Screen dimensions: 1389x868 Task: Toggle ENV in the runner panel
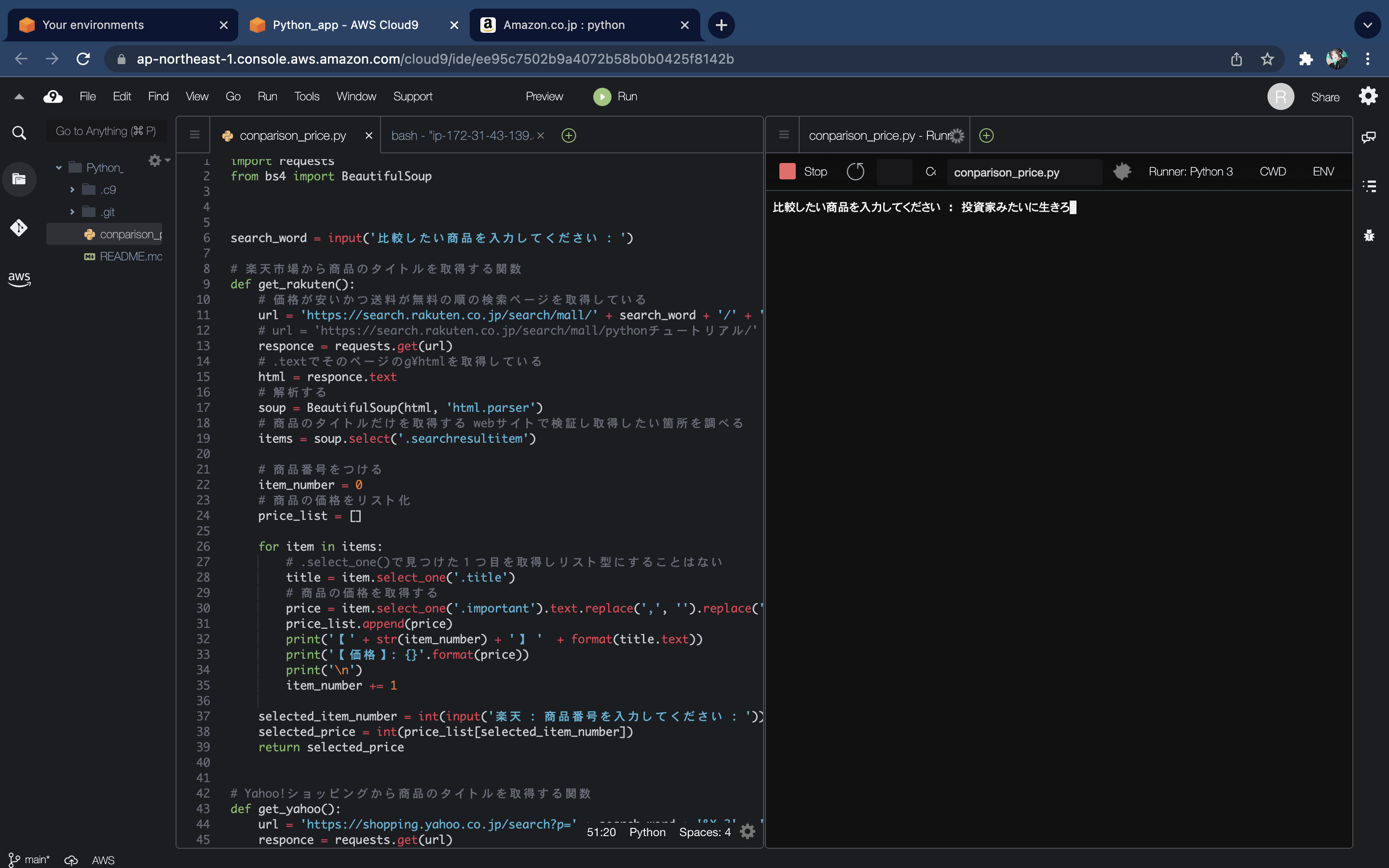[x=1323, y=171]
